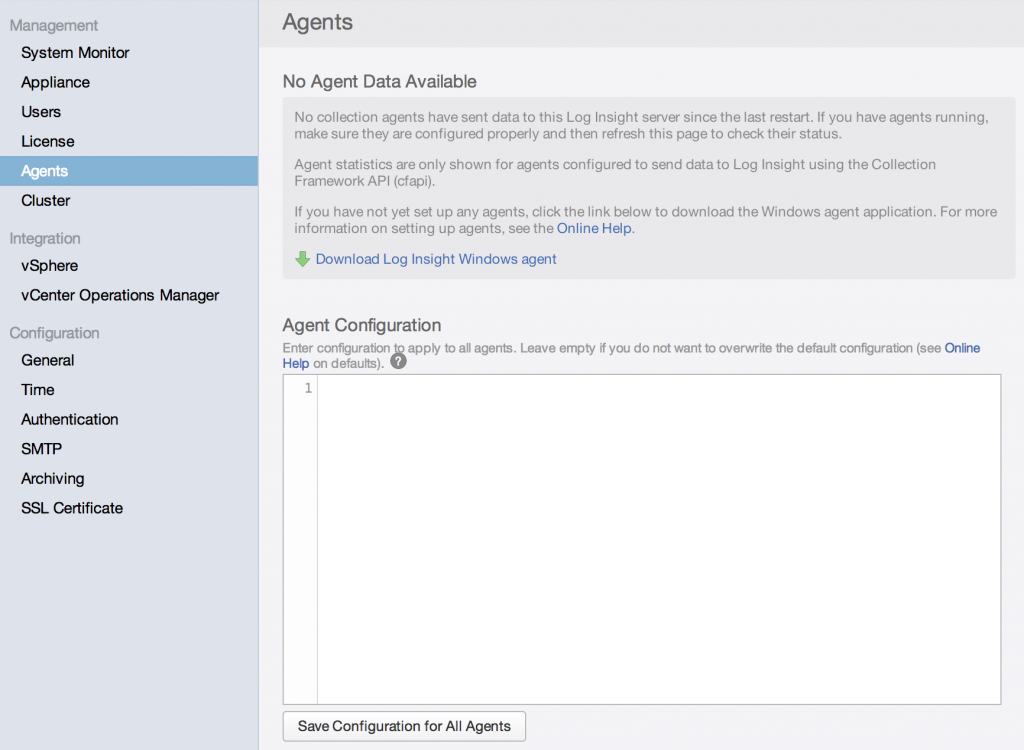1024x750 pixels.
Task: Save Configuration for All Agents
Action: pyautogui.click(x=404, y=726)
